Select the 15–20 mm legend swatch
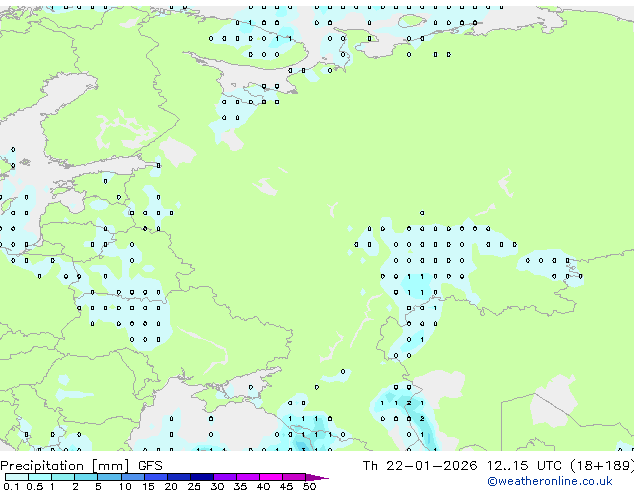This screenshot has width=634, height=490. (x=155, y=477)
